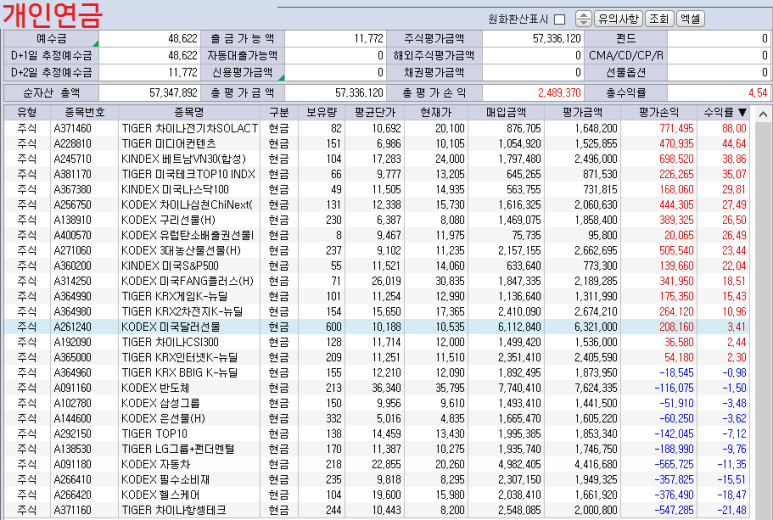Click the 예수금 value 48,622
The height and width of the screenshot is (520, 773).
coord(182,38)
